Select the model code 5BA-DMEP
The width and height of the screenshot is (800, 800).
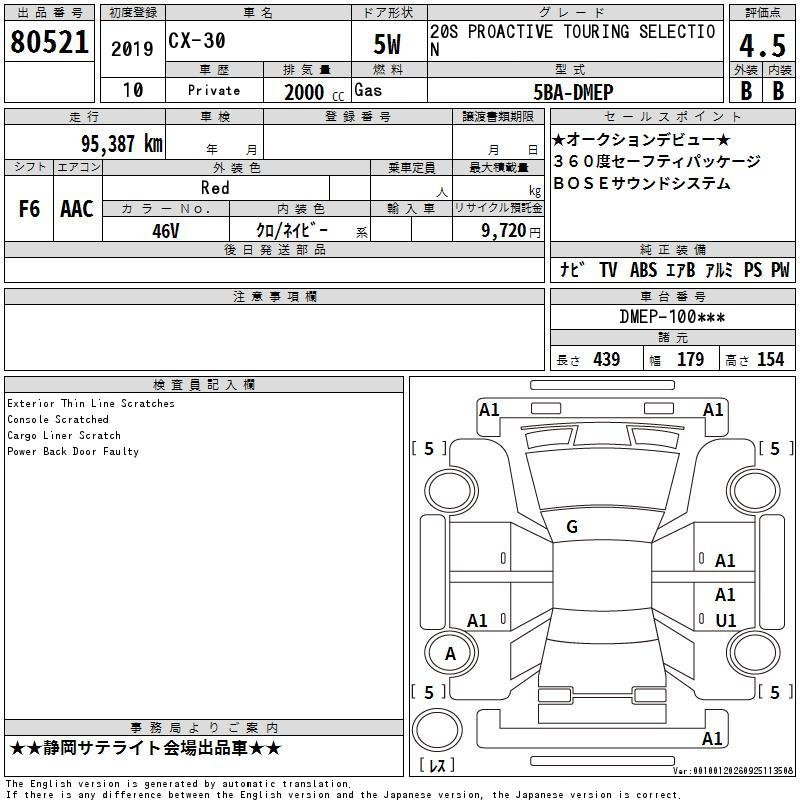point(573,92)
